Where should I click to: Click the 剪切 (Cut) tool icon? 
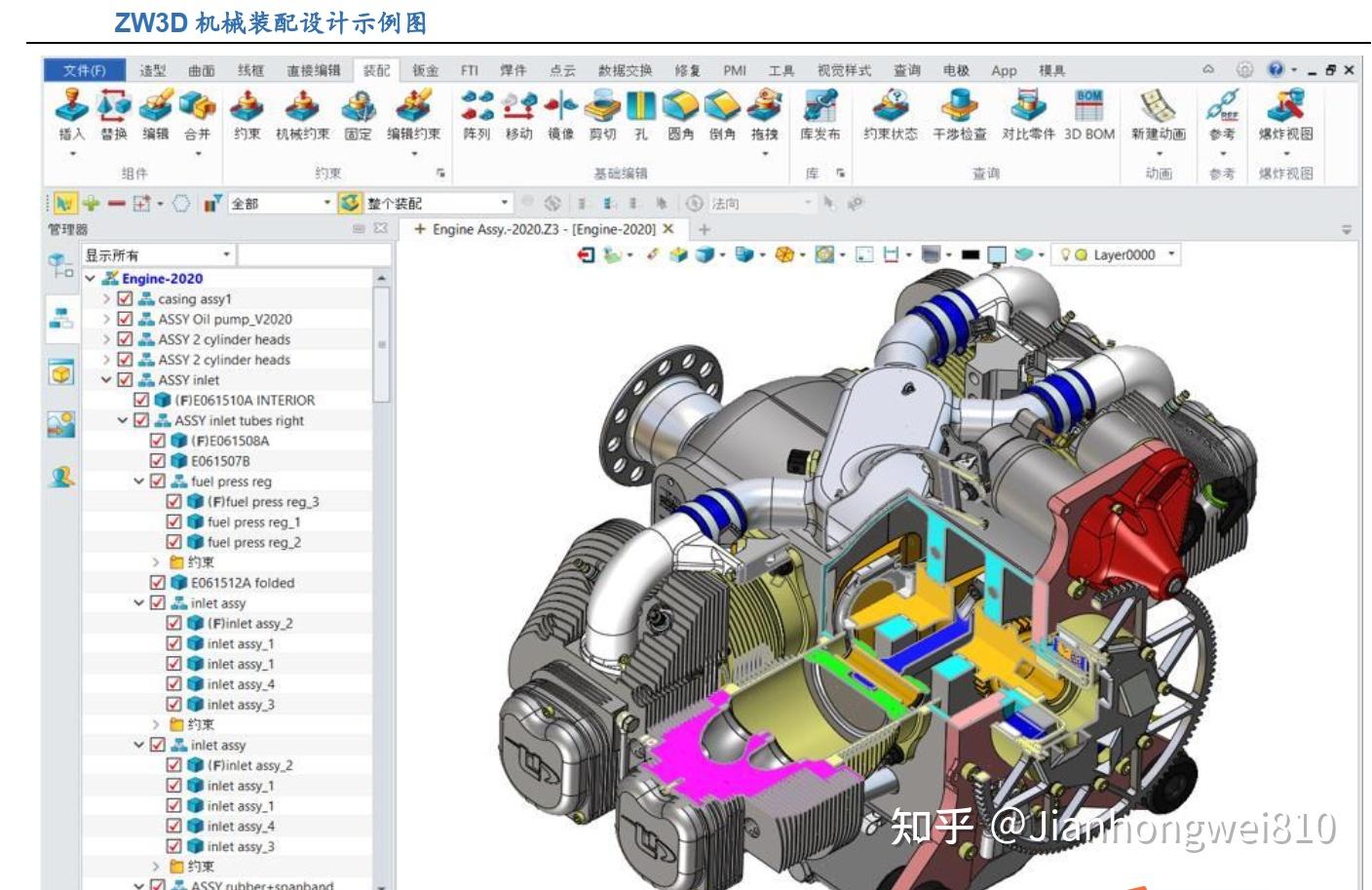pyautogui.click(x=602, y=106)
